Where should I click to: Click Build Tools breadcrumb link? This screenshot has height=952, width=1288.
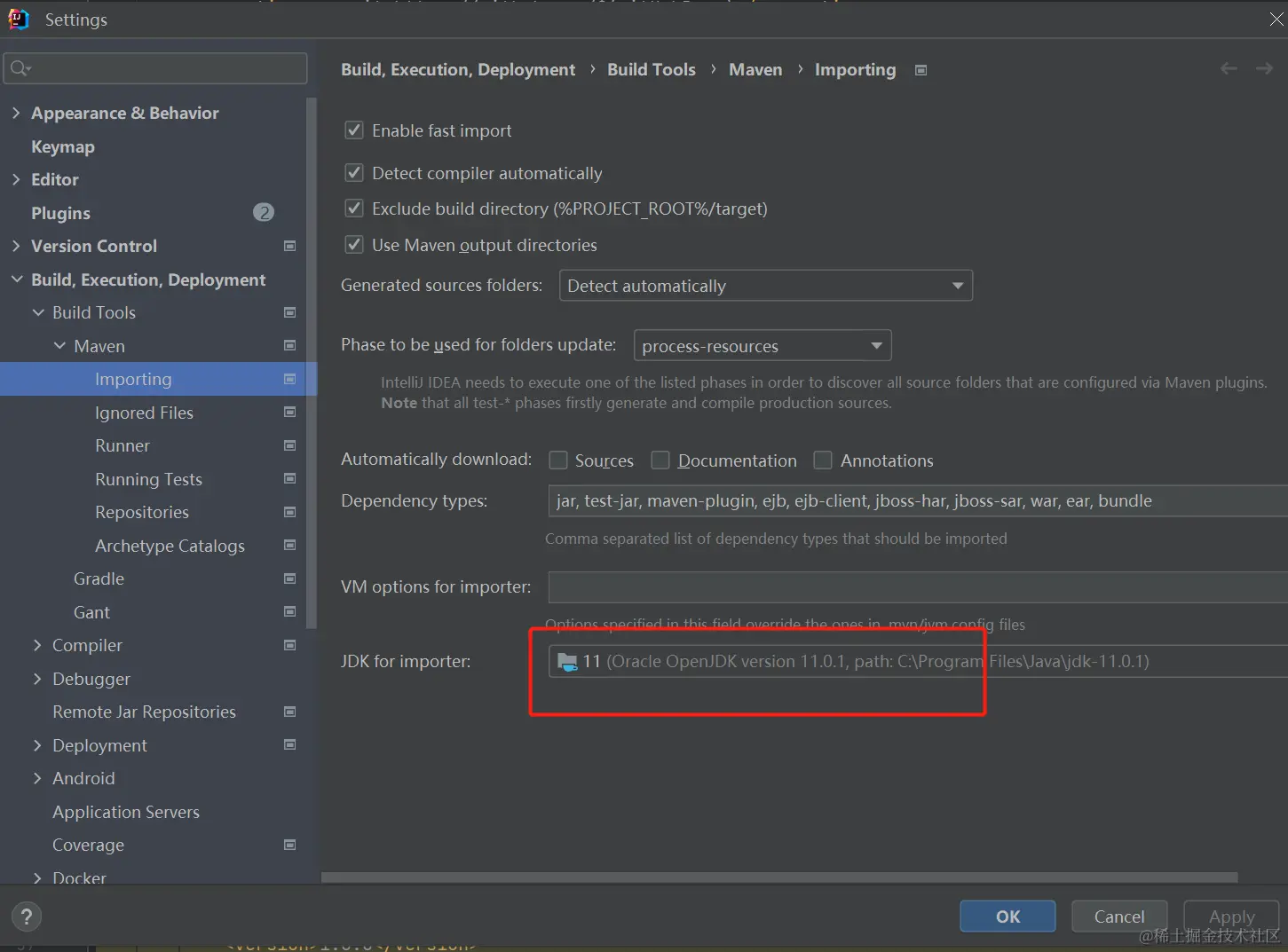coord(652,69)
